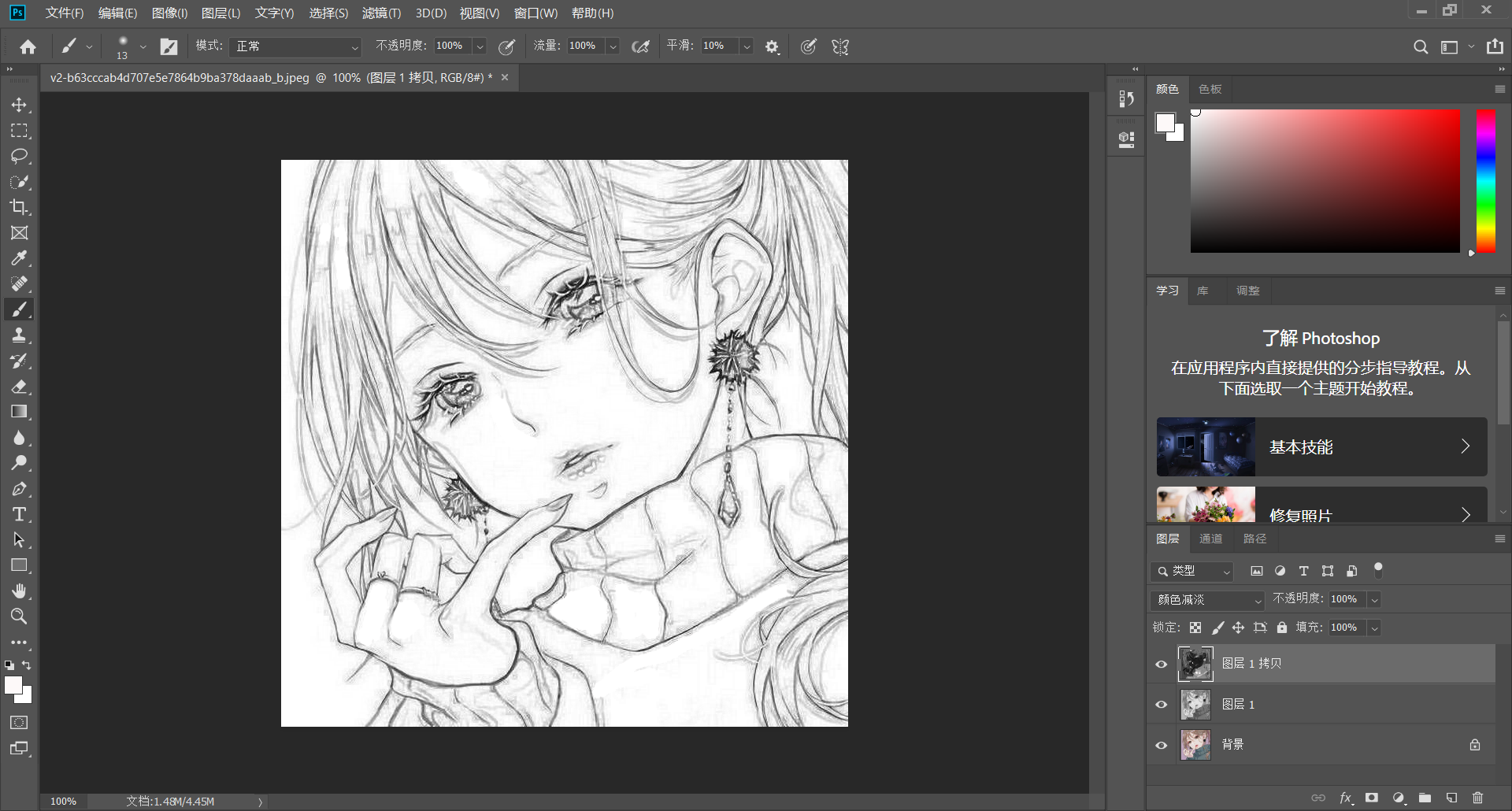Switch to the 路径 tab
The height and width of the screenshot is (811, 1512).
[1254, 539]
